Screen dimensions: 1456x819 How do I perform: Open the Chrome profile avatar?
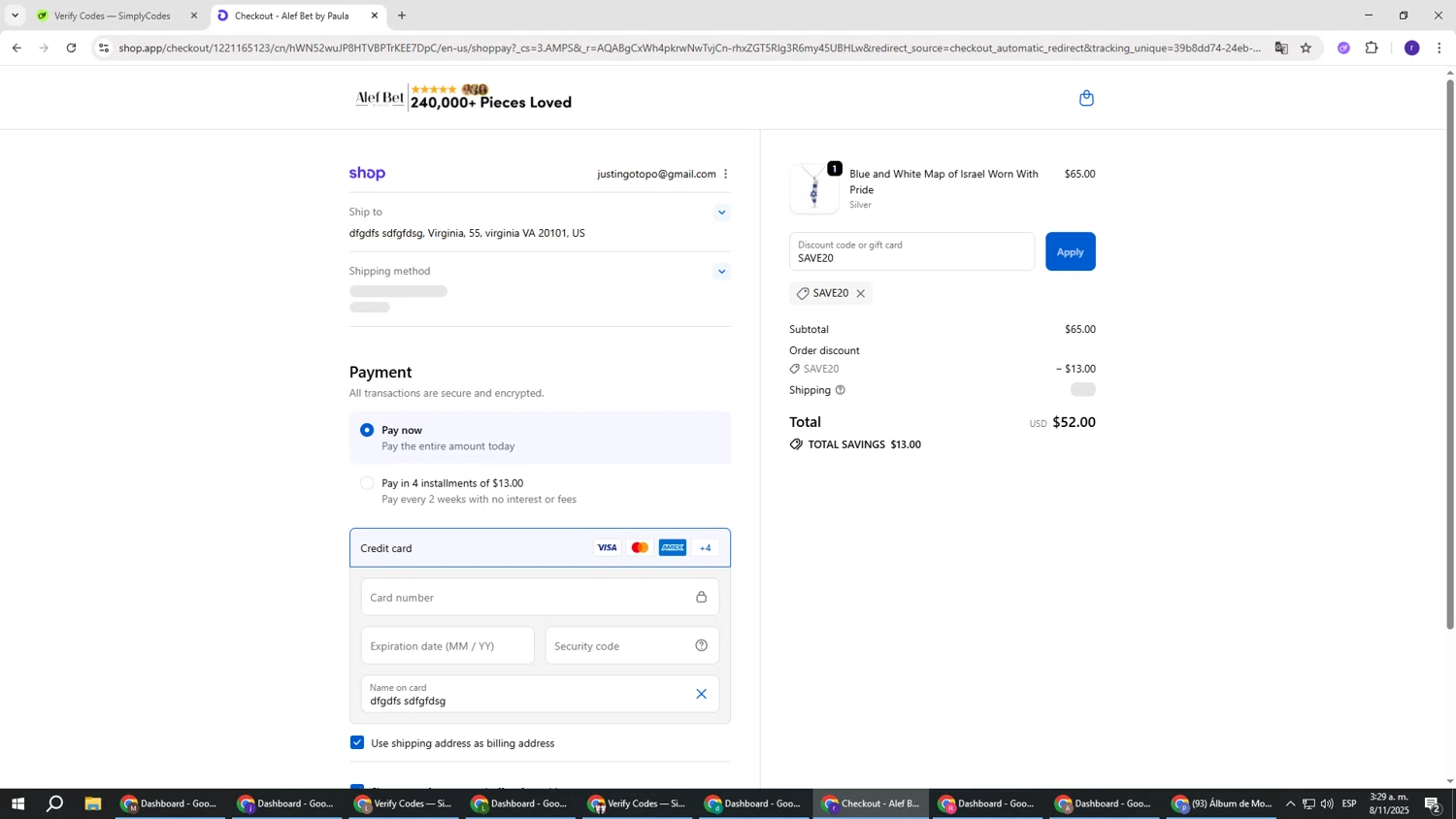pos(1411,48)
